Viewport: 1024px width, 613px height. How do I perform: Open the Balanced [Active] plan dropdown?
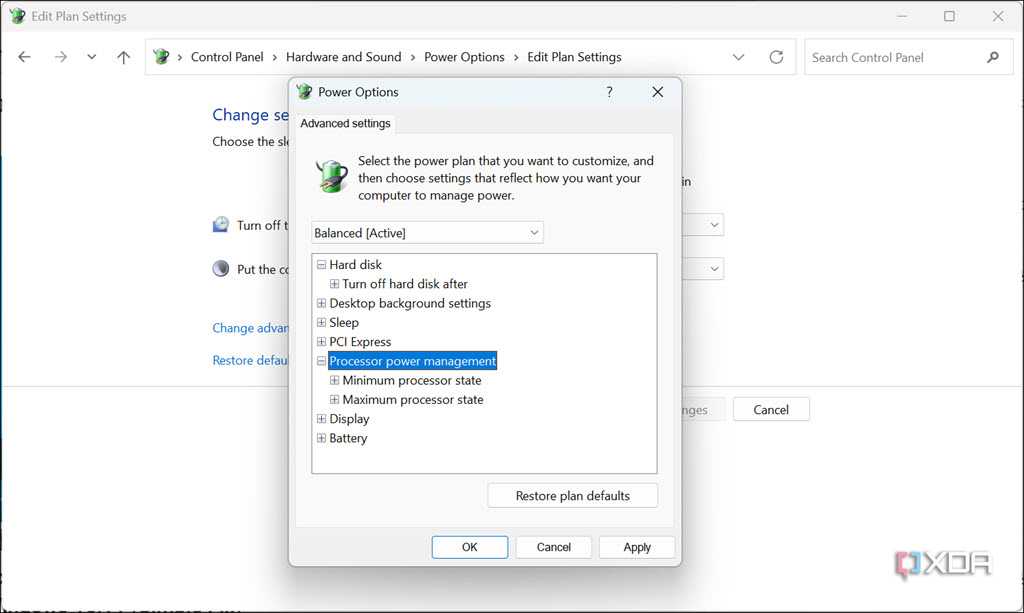(427, 232)
